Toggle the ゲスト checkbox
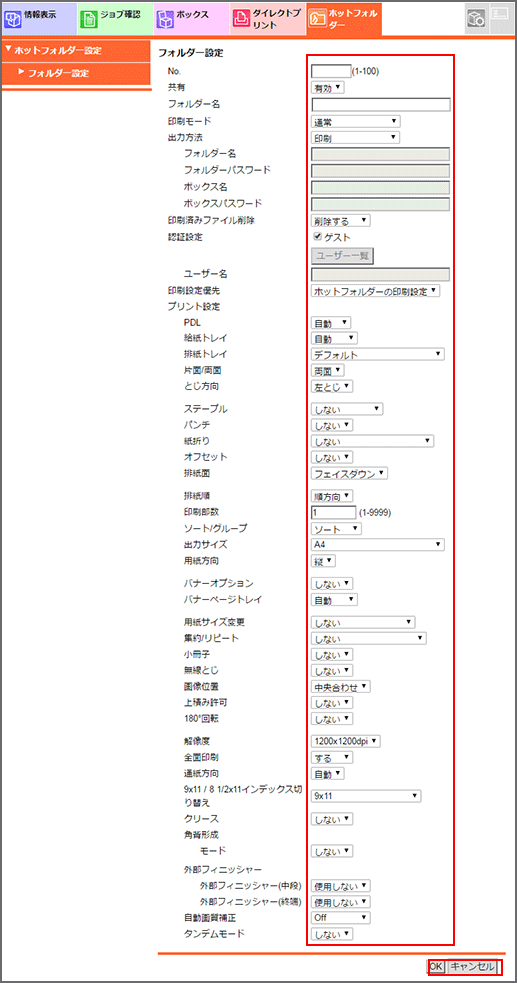The image size is (517, 983). point(317,237)
